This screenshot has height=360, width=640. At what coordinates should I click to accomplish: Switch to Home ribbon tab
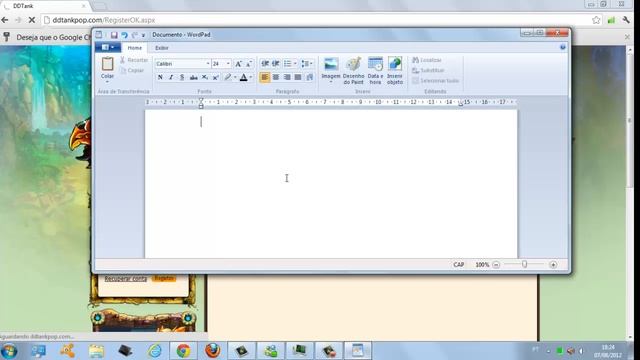point(134,48)
